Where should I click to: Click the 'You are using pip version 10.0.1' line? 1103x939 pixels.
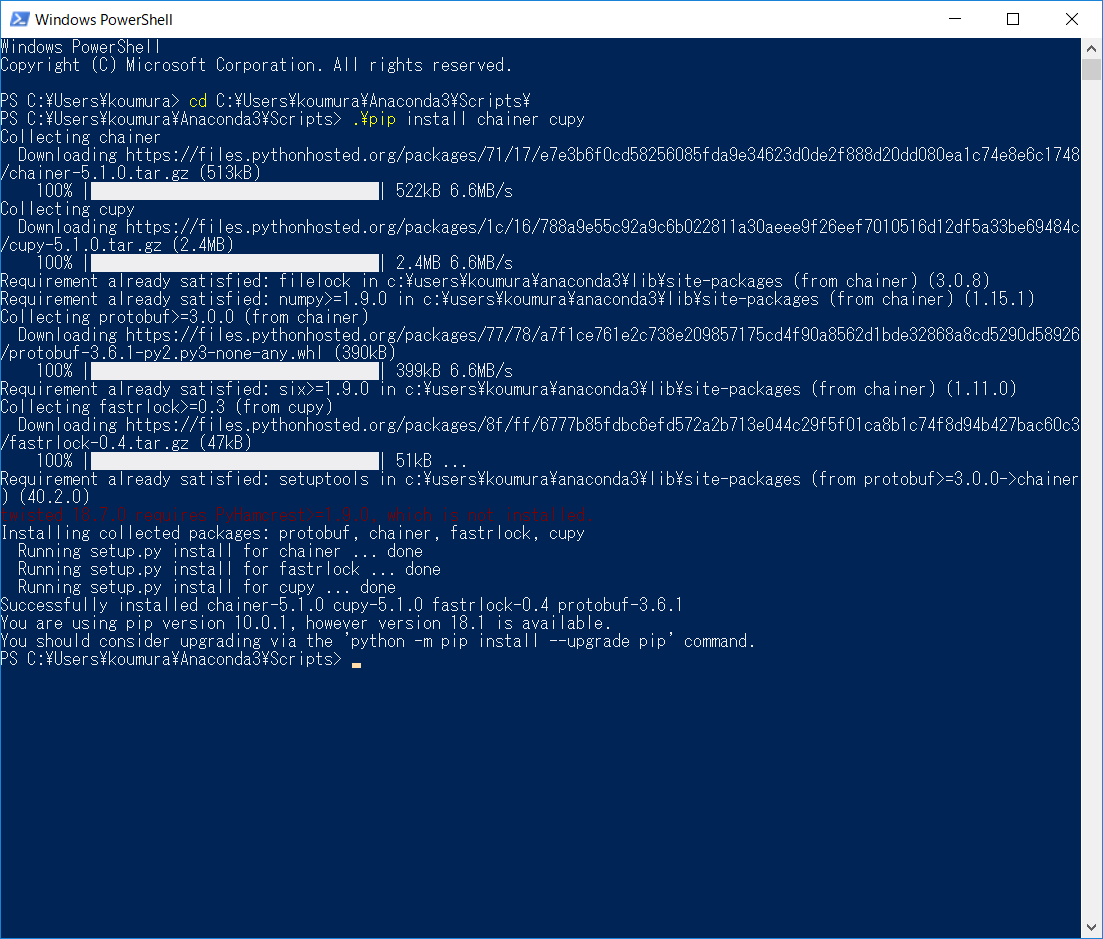306,623
